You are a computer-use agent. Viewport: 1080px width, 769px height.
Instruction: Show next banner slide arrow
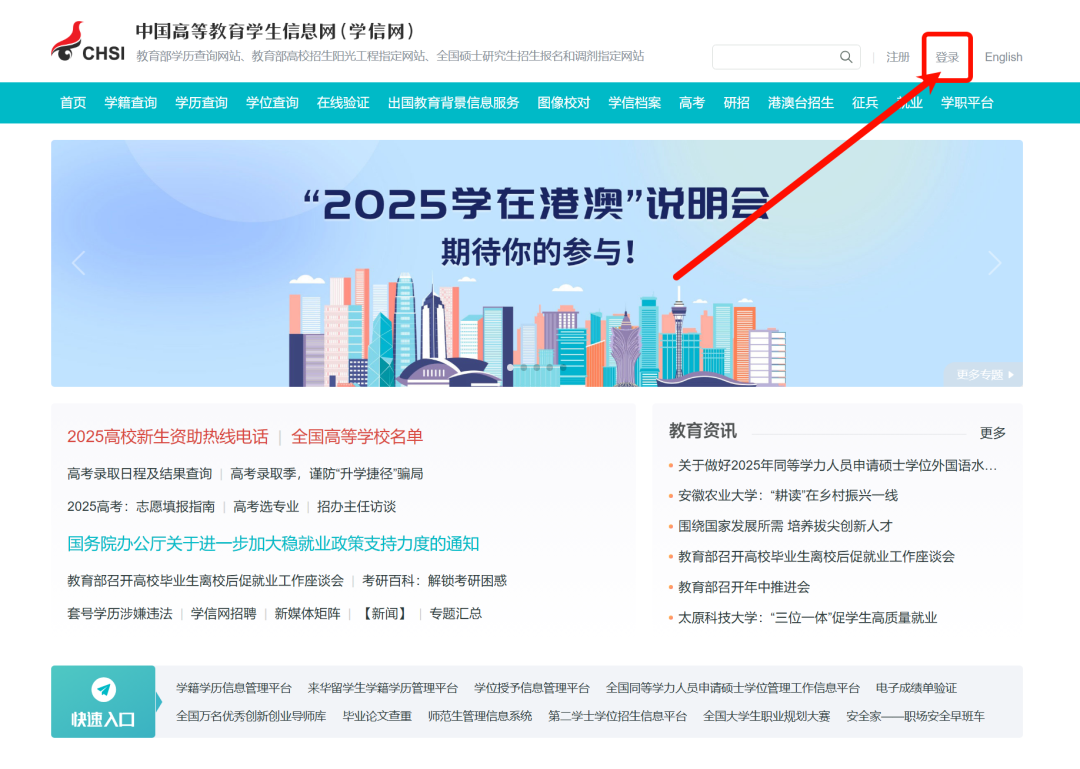[995, 263]
